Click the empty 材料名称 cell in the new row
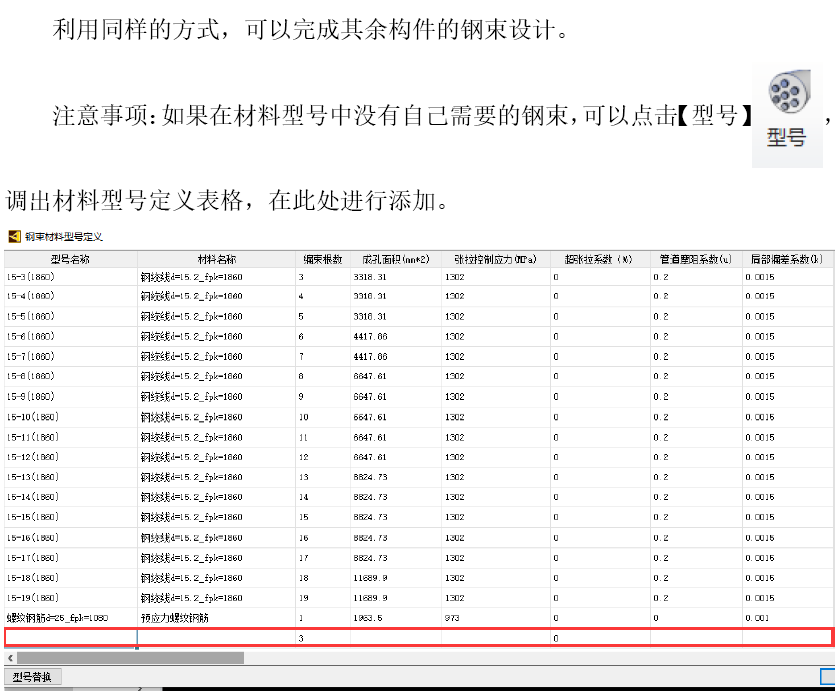 216,638
